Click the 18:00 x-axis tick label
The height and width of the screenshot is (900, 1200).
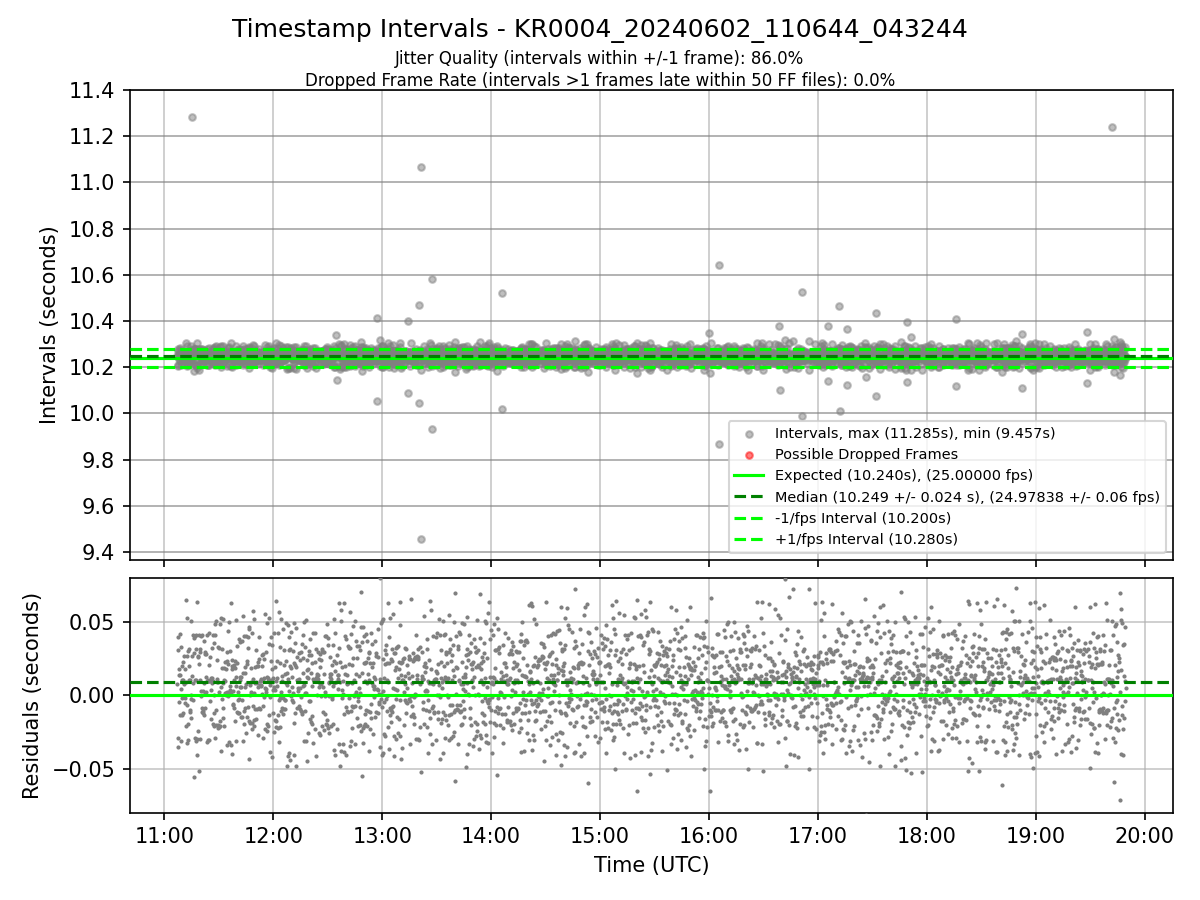(927, 833)
